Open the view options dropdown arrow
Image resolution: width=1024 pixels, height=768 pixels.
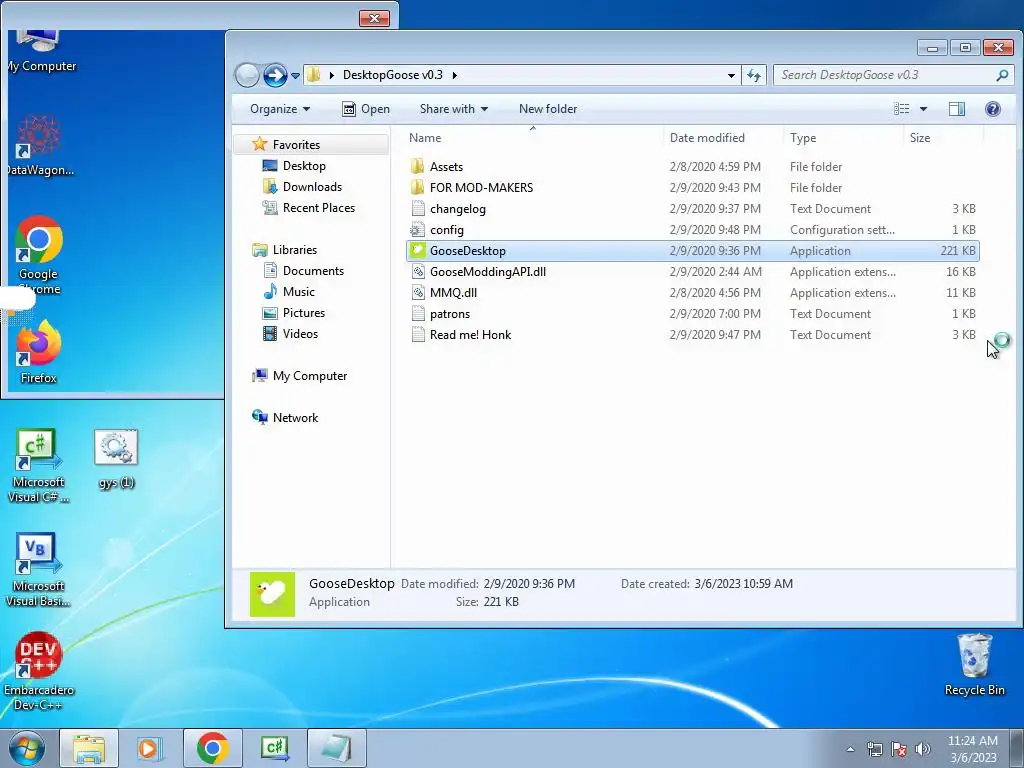[923, 109]
